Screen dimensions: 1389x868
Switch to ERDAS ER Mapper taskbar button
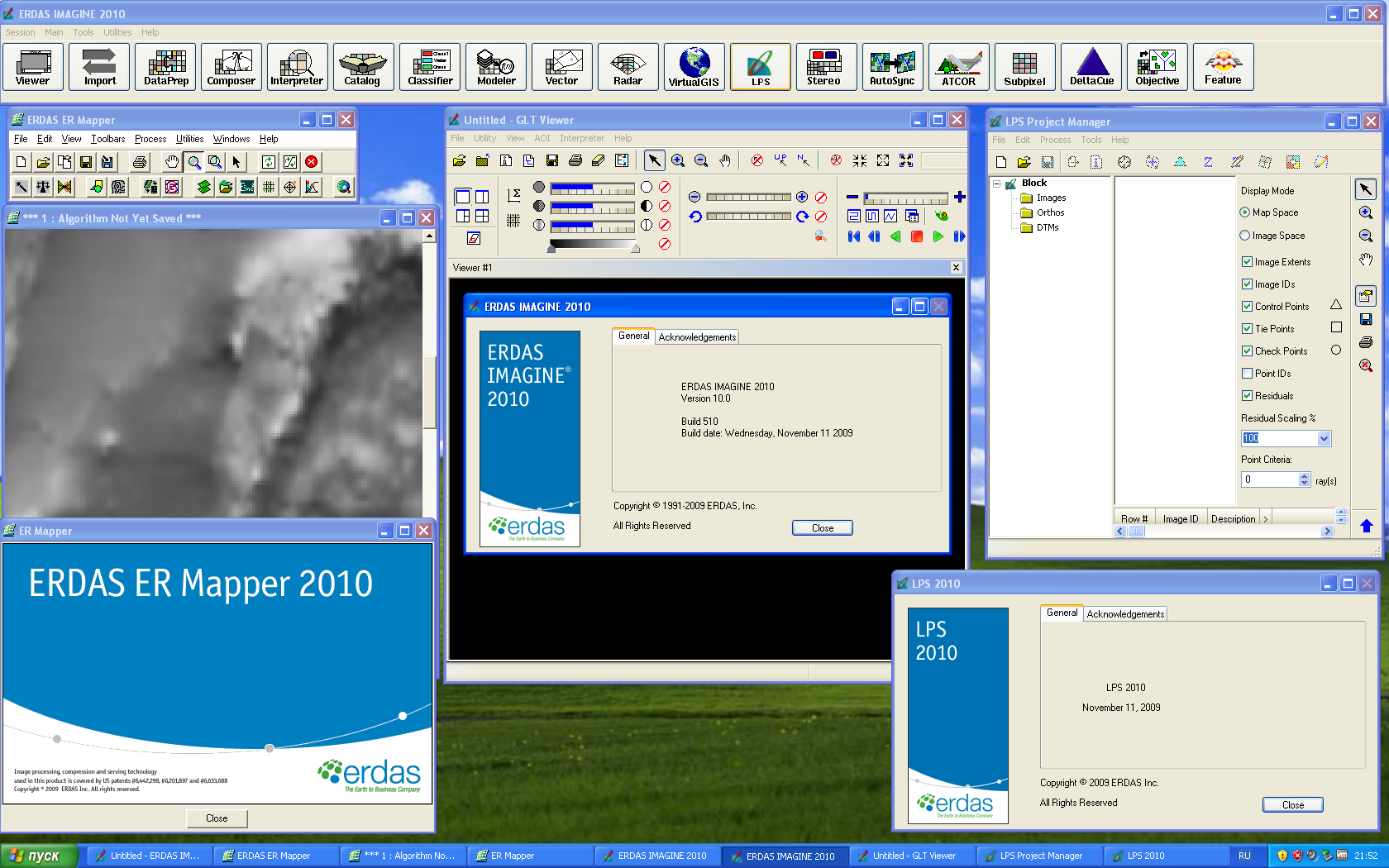tap(275, 856)
